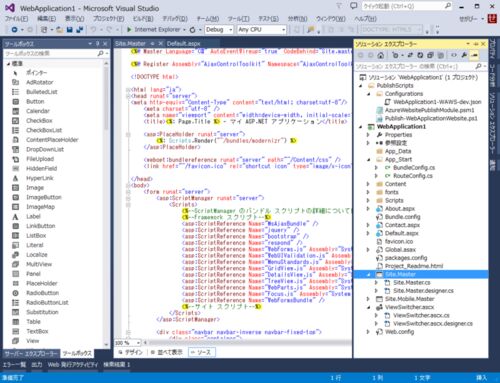Open the 出力 (Output) panel tab
This screenshot has width=500, height=383.
(x=37, y=365)
